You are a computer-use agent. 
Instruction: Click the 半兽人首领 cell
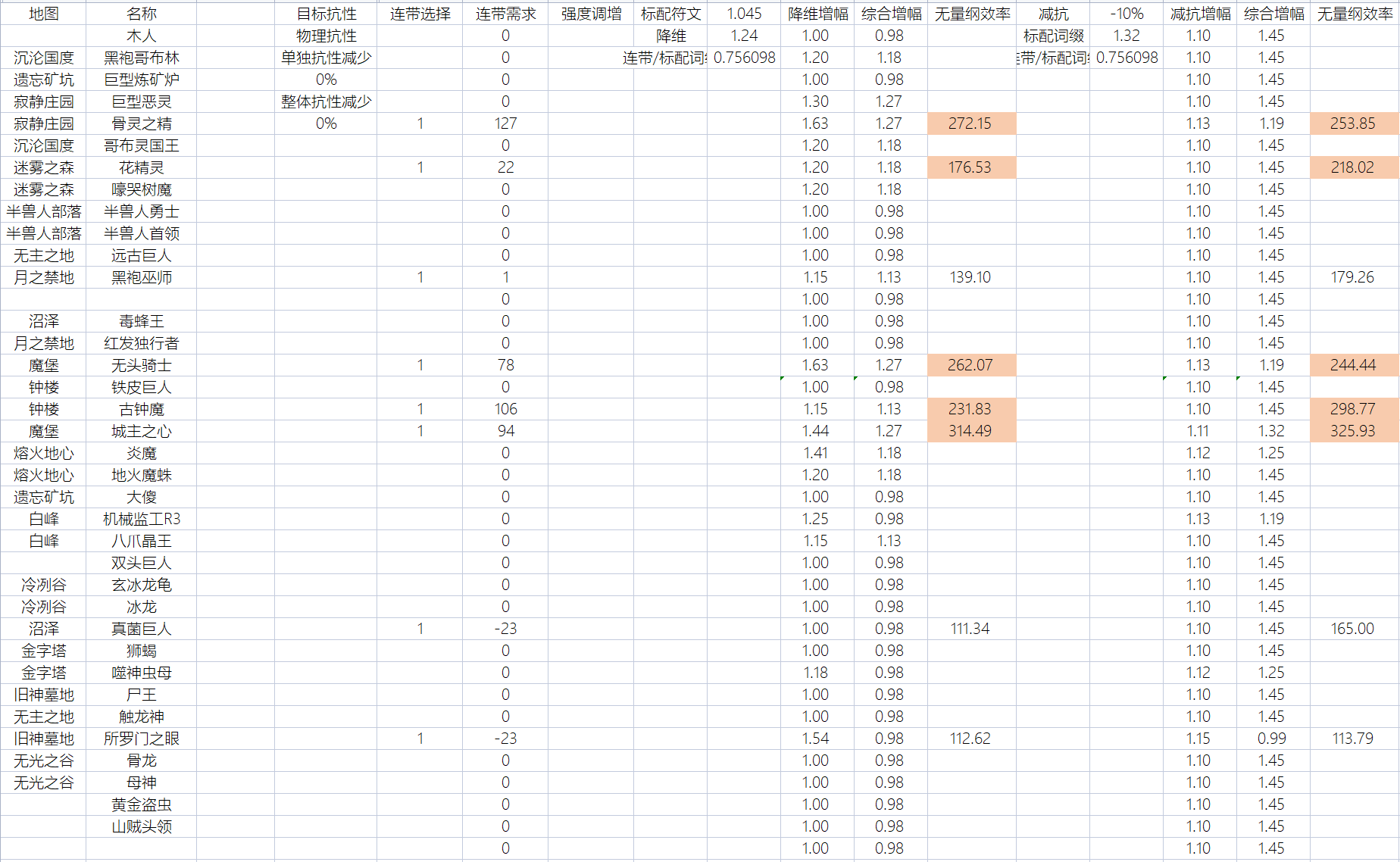tap(142, 233)
